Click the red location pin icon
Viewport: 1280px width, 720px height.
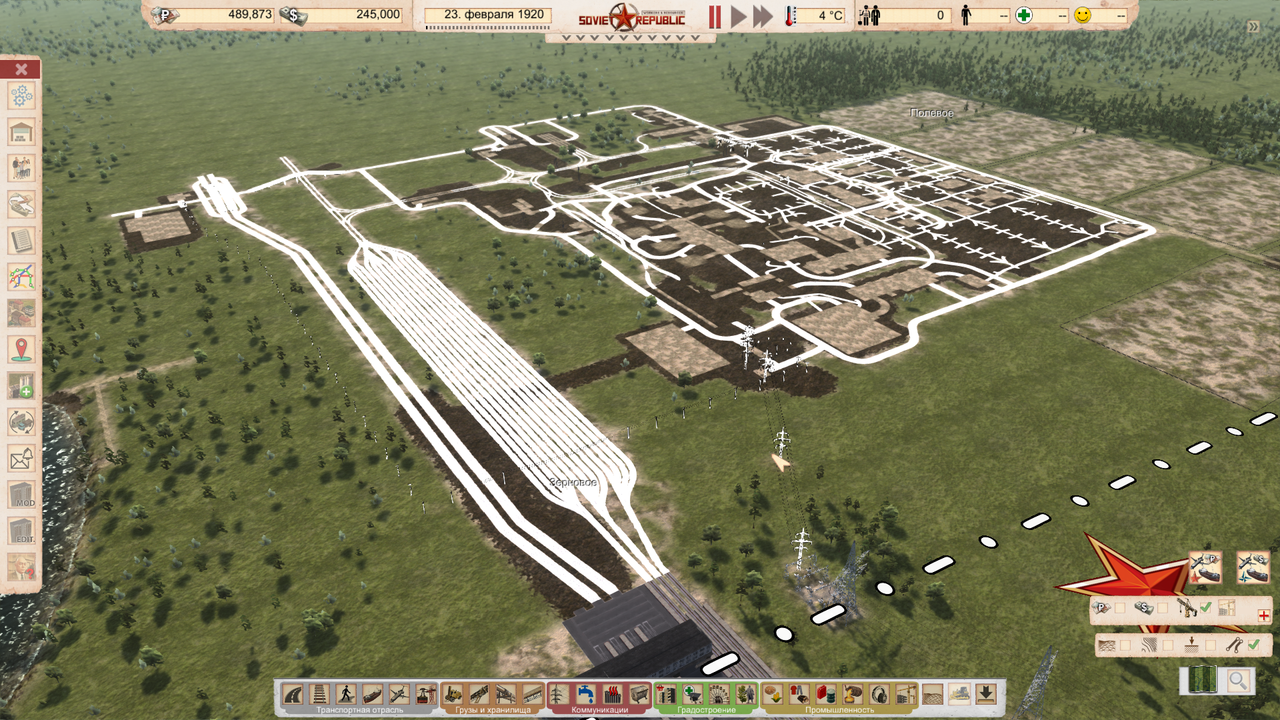(x=21, y=349)
